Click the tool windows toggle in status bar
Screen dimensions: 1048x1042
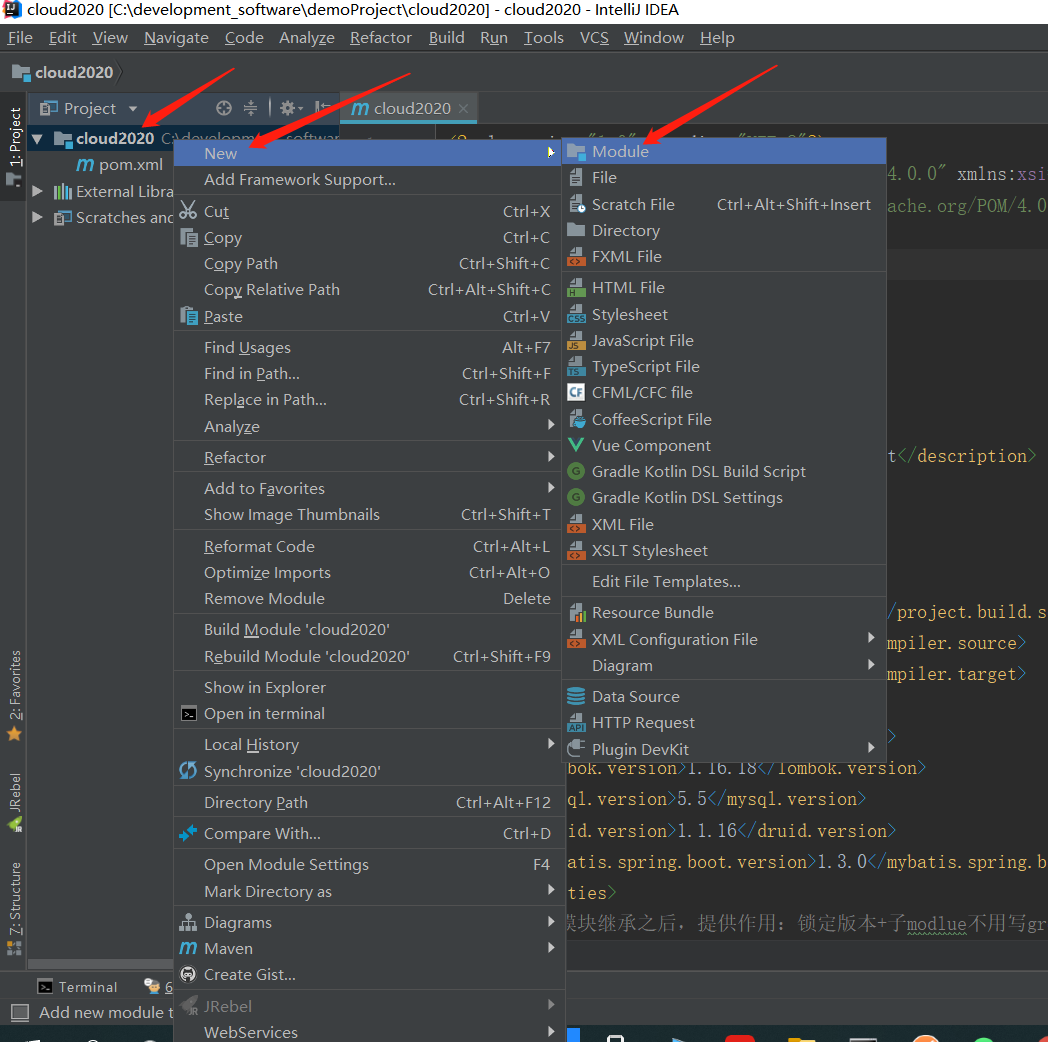20,1013
